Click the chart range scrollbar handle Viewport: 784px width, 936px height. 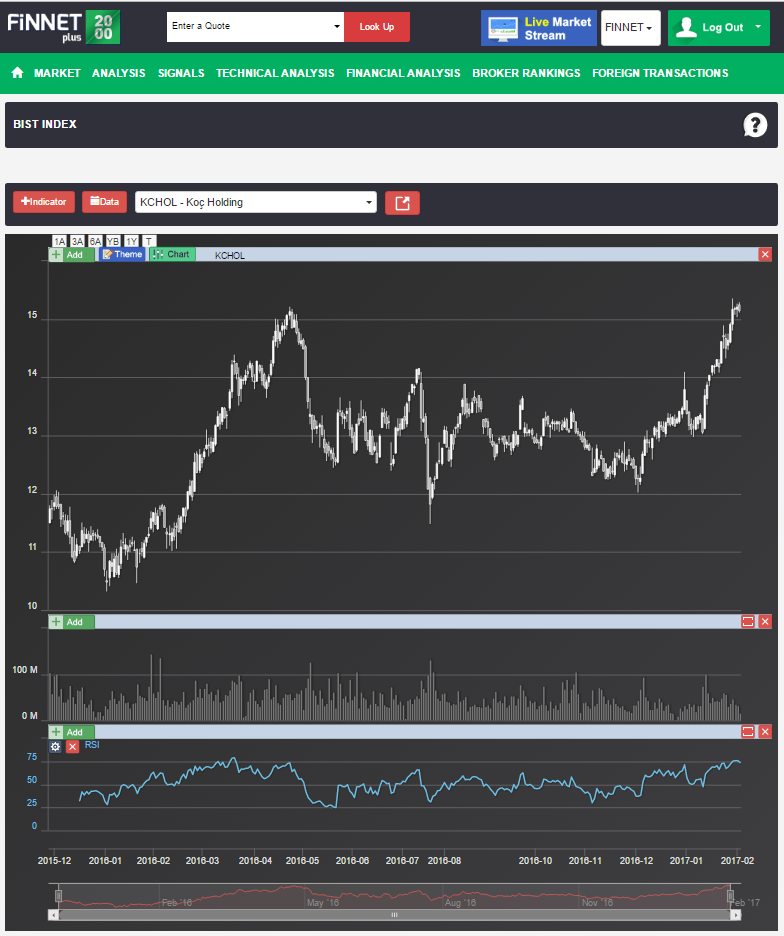click(x=394, y=914)
